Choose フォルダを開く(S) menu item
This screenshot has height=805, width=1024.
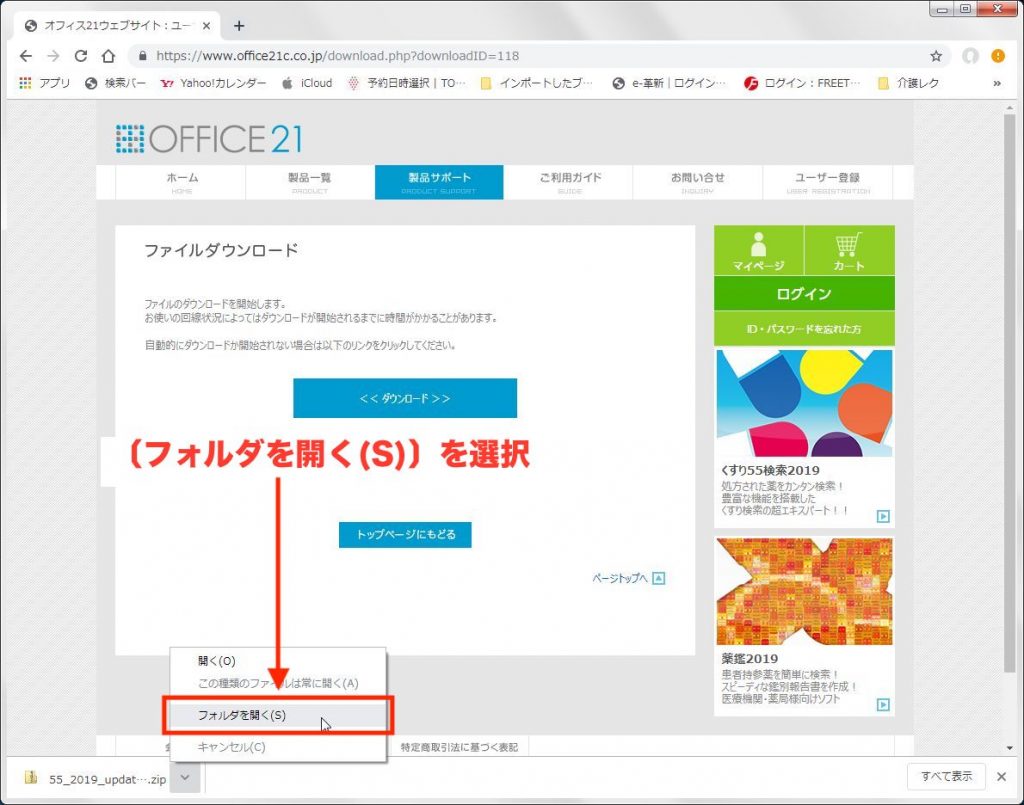(x=278, y=715)
